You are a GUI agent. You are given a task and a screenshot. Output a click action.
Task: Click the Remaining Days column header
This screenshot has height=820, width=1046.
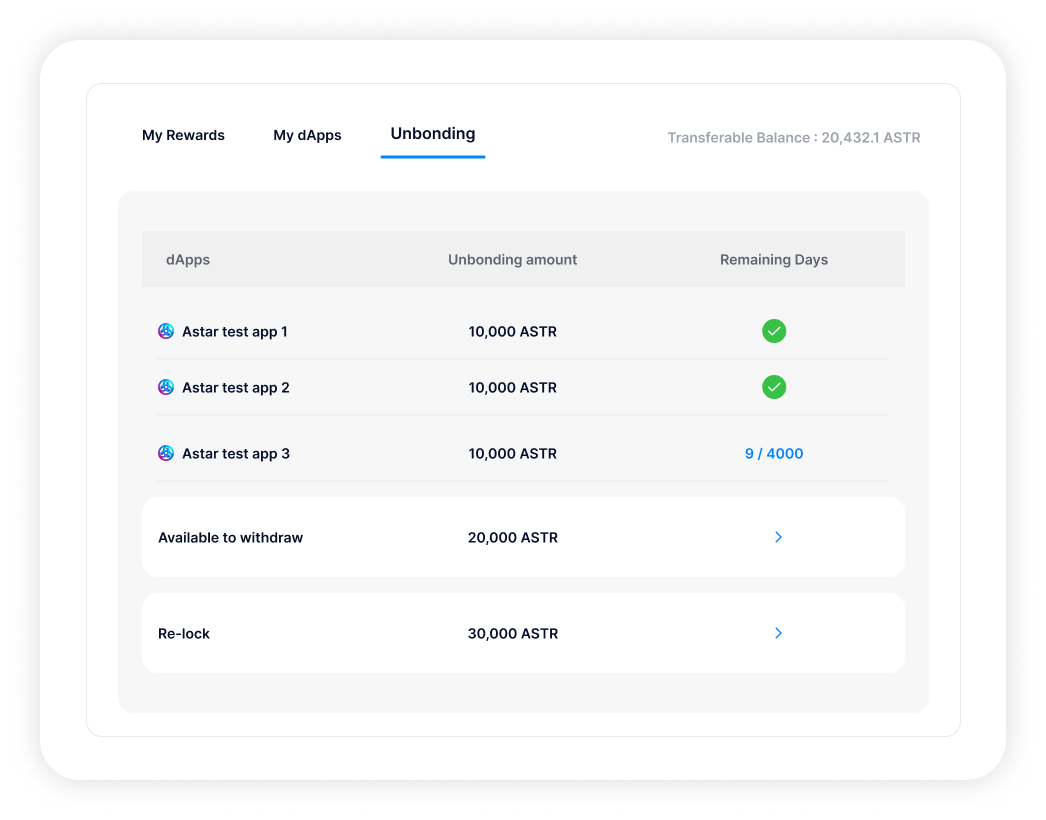pos(773,259)
